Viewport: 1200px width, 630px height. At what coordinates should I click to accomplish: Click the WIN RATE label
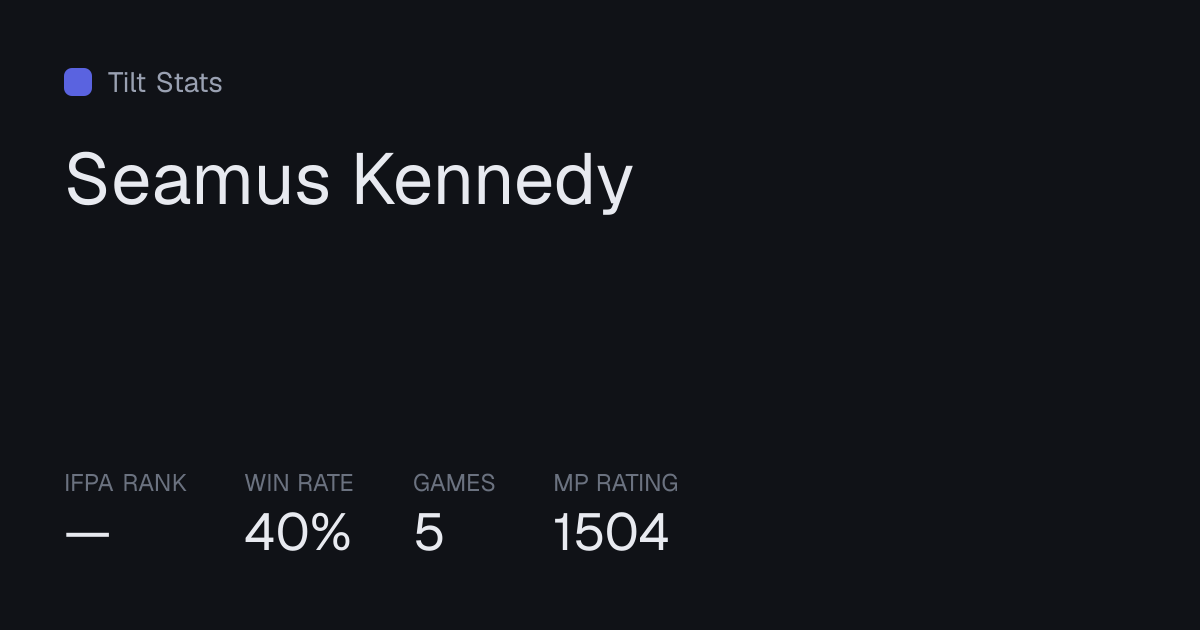tap(299, 483)
